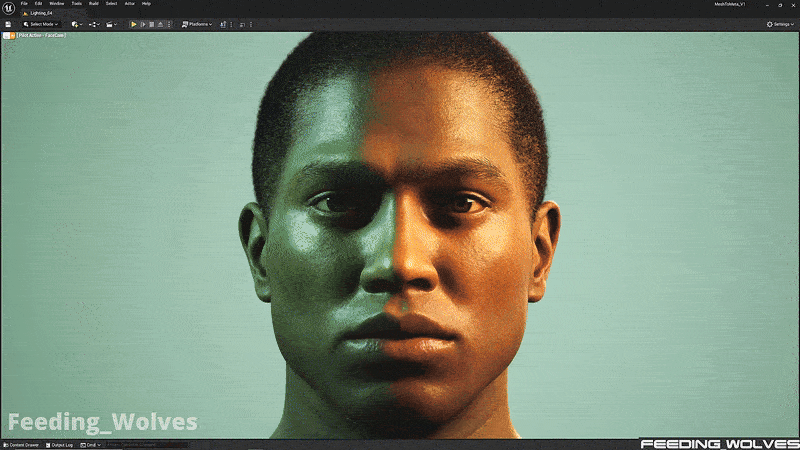Open the Content Drawer

tap(21, 445)
